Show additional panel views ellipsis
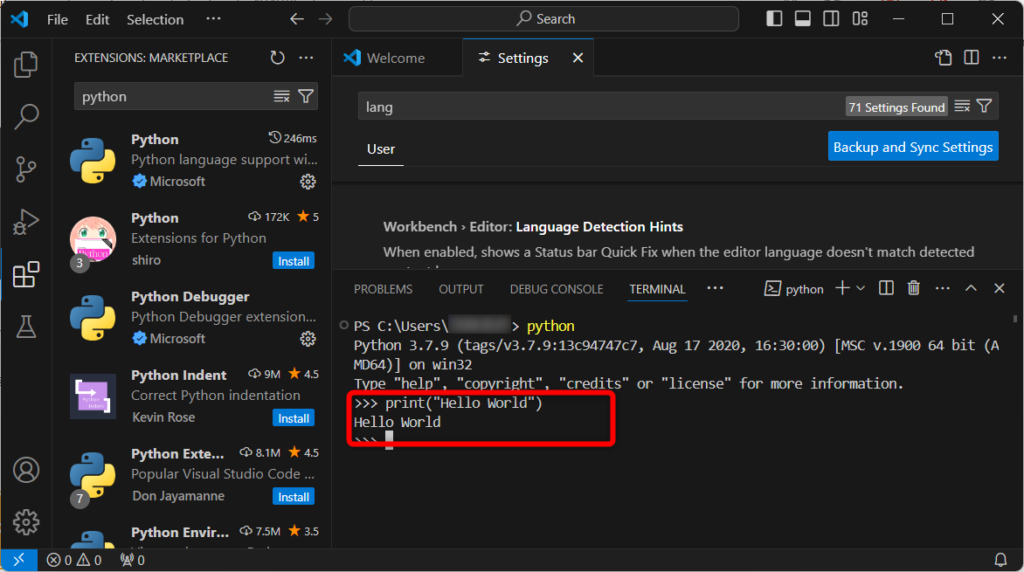This screenshot has height=572, width=1024. [715, 288]
